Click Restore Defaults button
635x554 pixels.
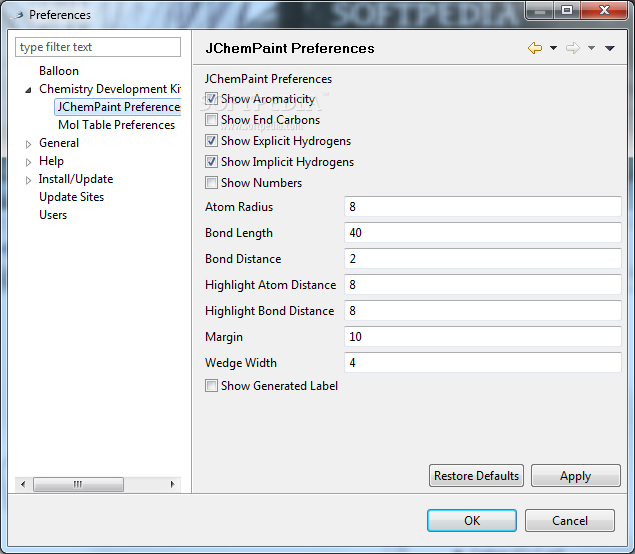click(476, 476)
